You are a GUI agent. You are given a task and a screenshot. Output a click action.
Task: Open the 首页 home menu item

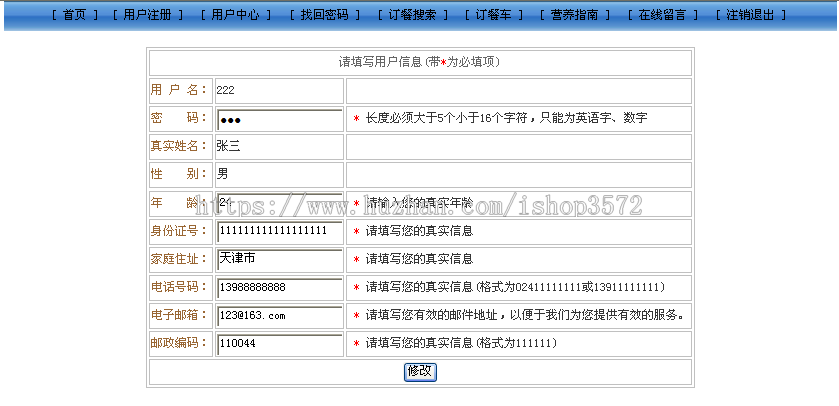pos(74,15)
